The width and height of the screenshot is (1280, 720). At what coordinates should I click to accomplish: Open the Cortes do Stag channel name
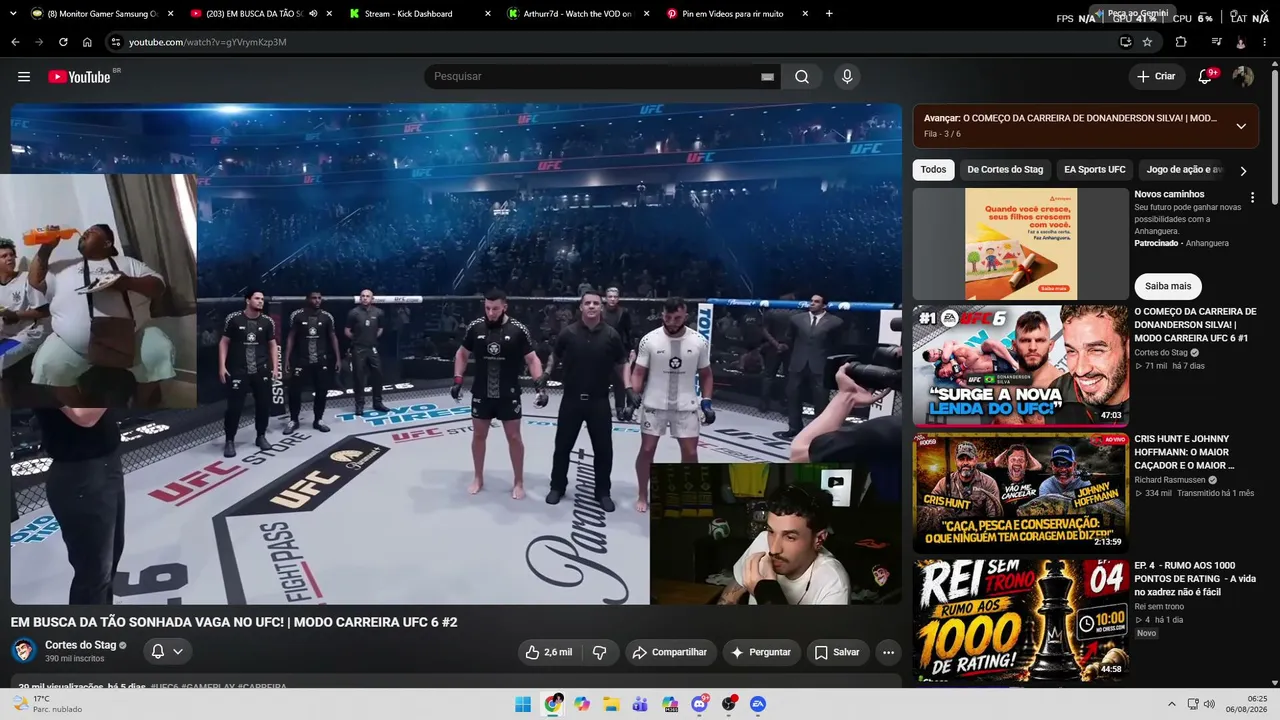coord(80,645)
